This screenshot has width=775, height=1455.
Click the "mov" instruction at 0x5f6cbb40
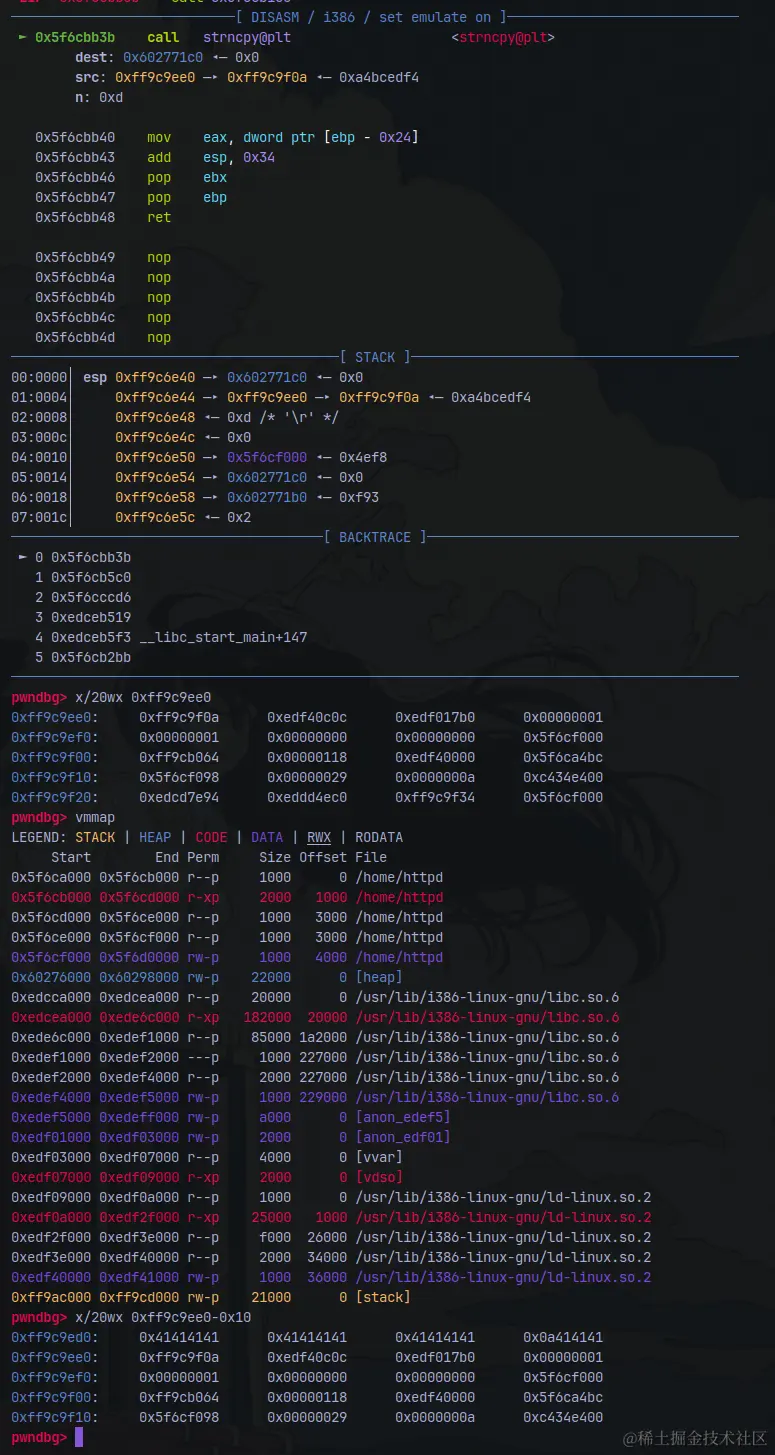159,137
